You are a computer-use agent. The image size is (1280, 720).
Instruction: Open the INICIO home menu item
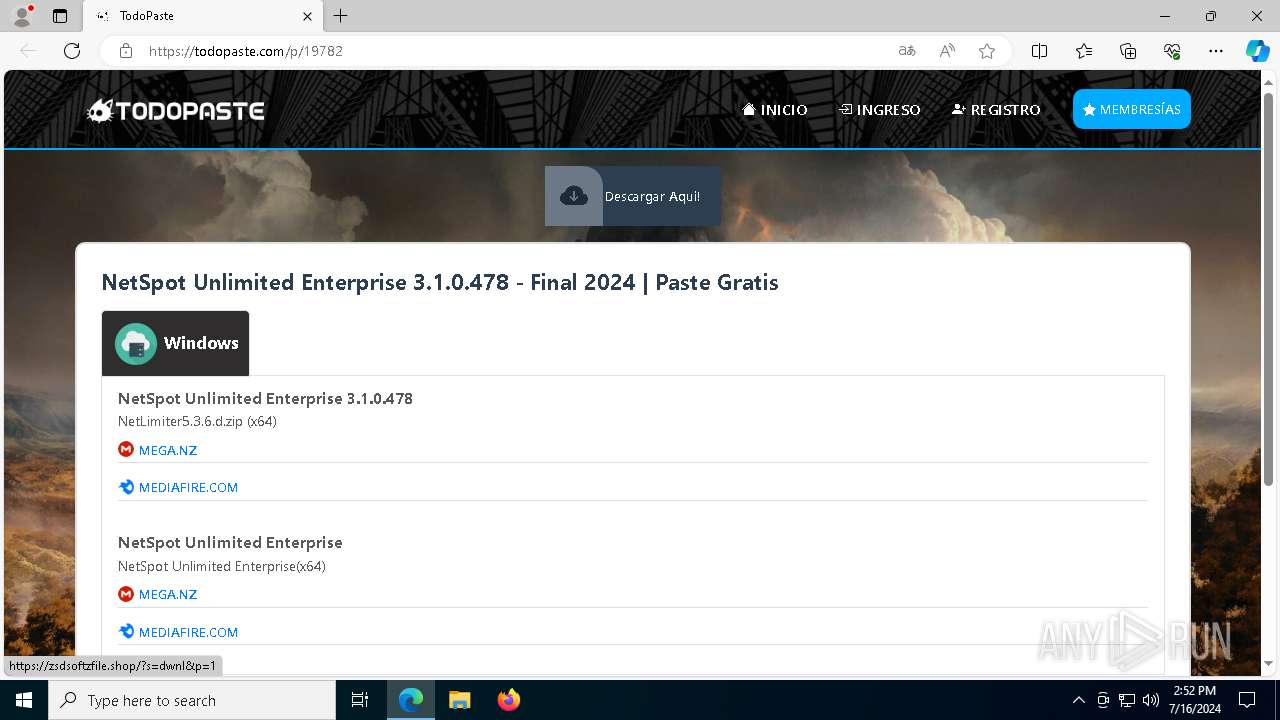775,110
